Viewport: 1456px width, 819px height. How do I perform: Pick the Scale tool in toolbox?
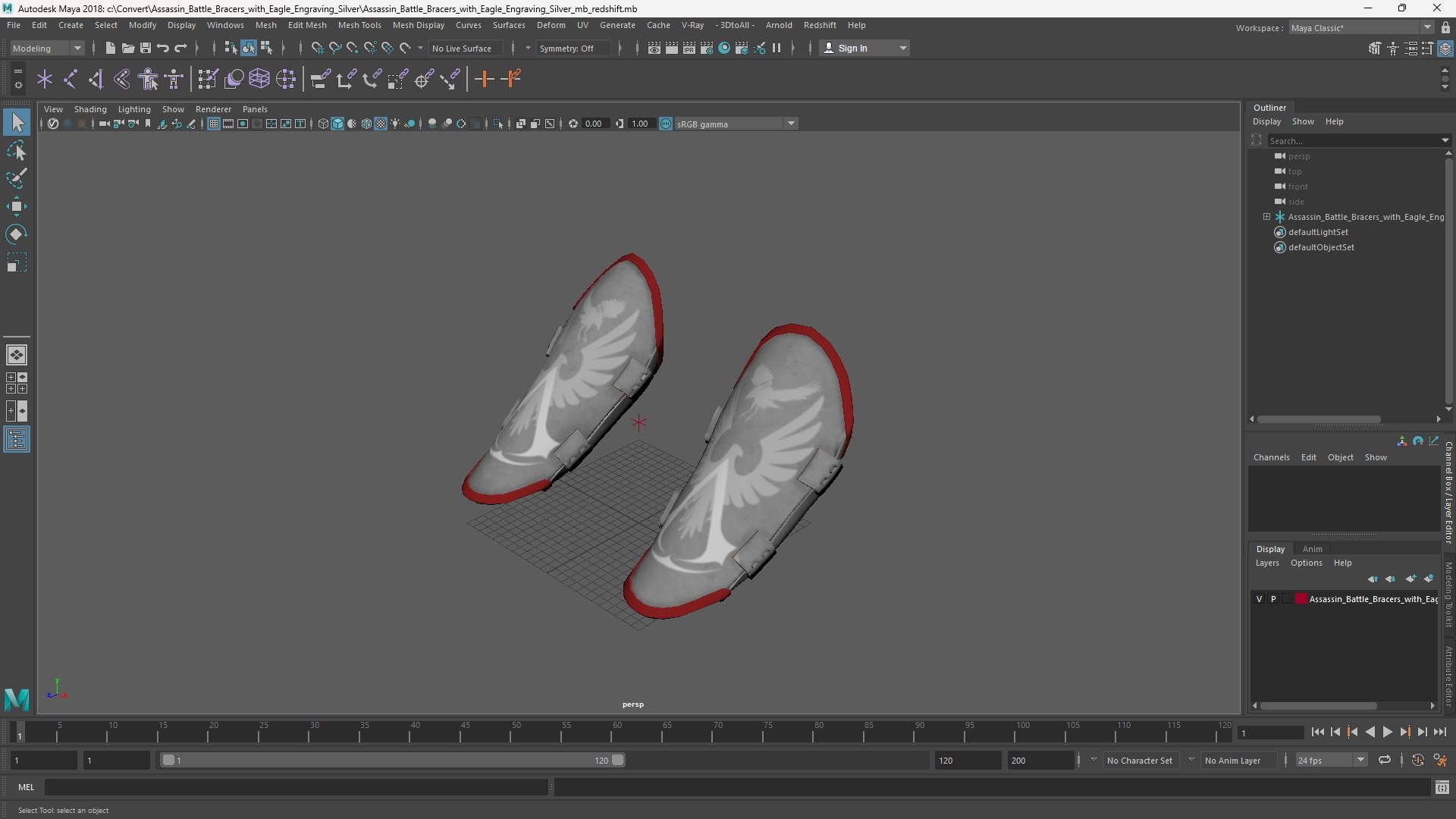(17, 262)
